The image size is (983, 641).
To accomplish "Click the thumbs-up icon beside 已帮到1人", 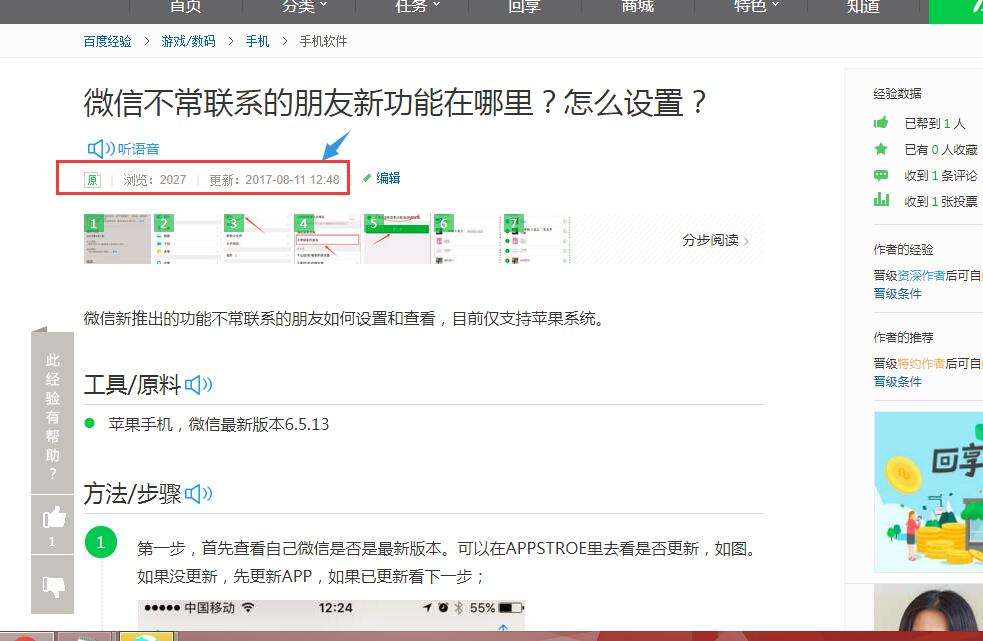I will (x=881, y=123).
